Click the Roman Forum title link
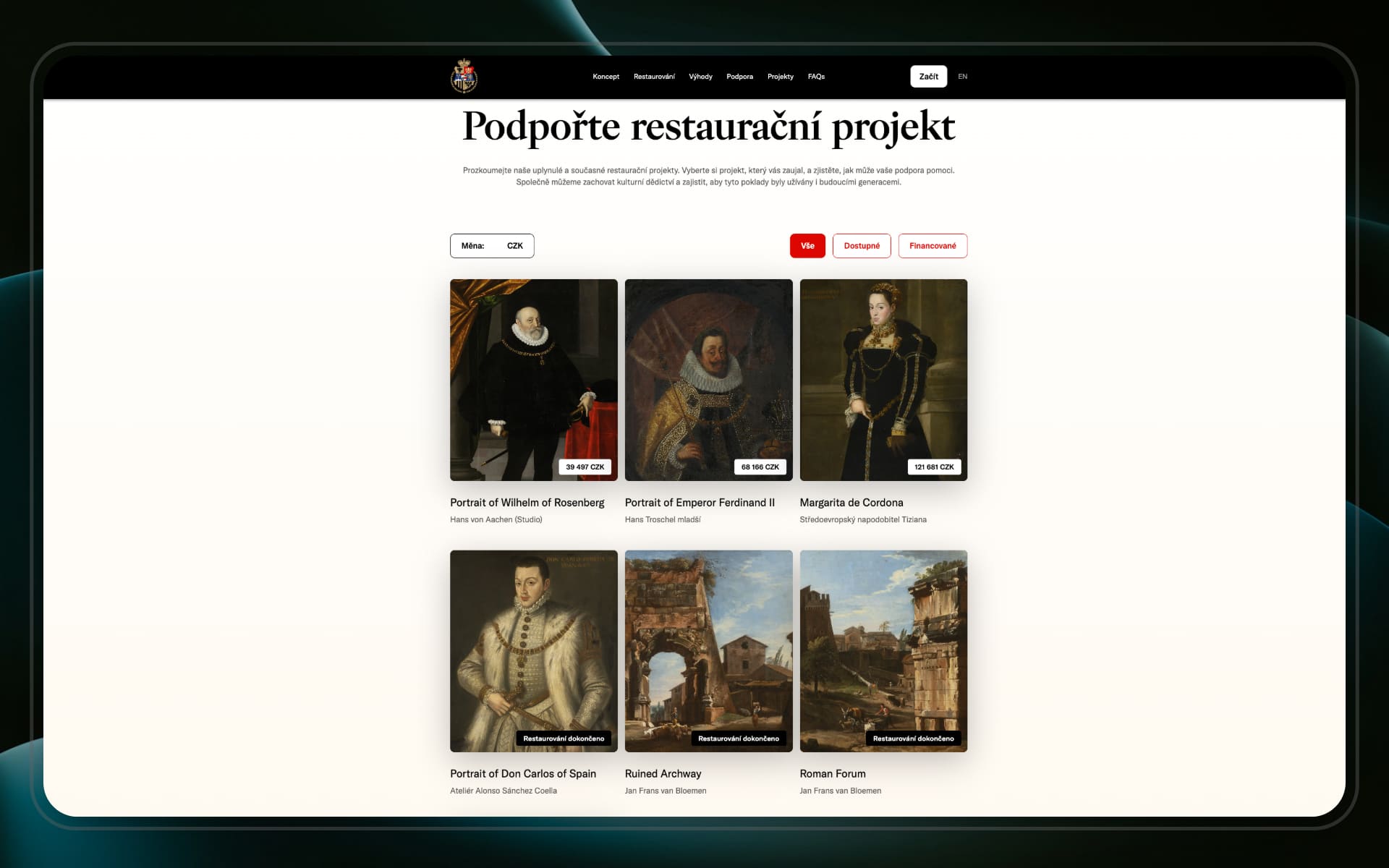This screenshot has height=868, width=1389. click(833, 774)
